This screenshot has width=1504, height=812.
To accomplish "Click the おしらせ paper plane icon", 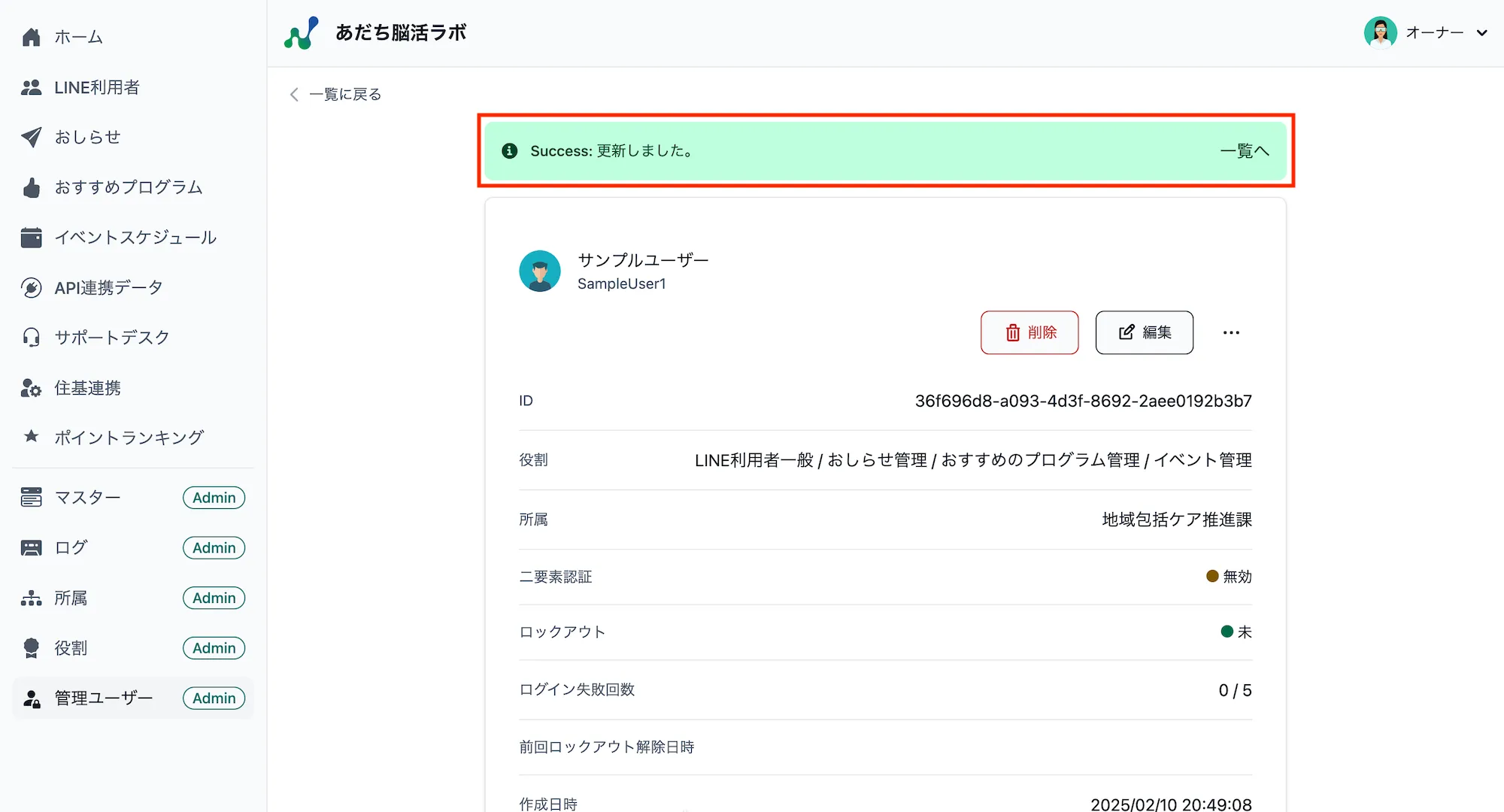I will pos(31,137).
